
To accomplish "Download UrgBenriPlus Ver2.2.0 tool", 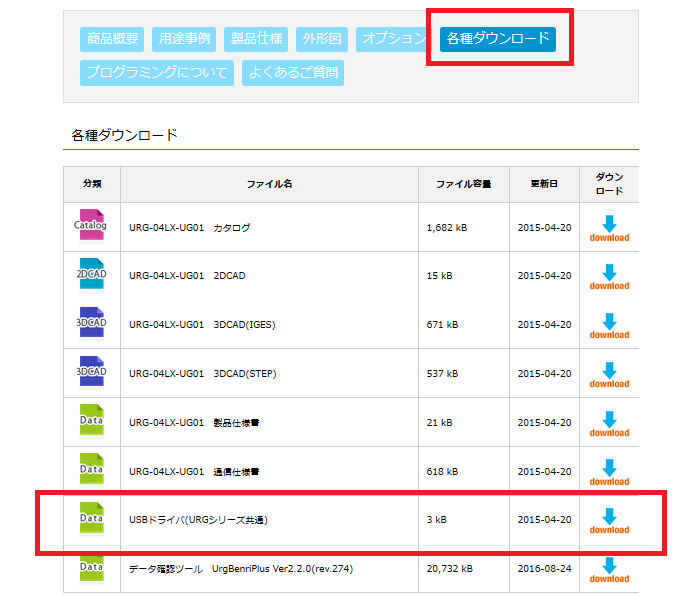I will [609, 570].
